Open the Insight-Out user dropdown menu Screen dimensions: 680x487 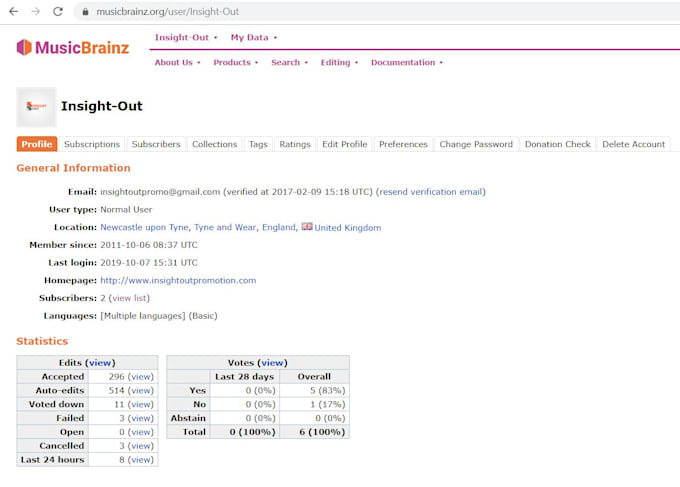tap(186, 37)
